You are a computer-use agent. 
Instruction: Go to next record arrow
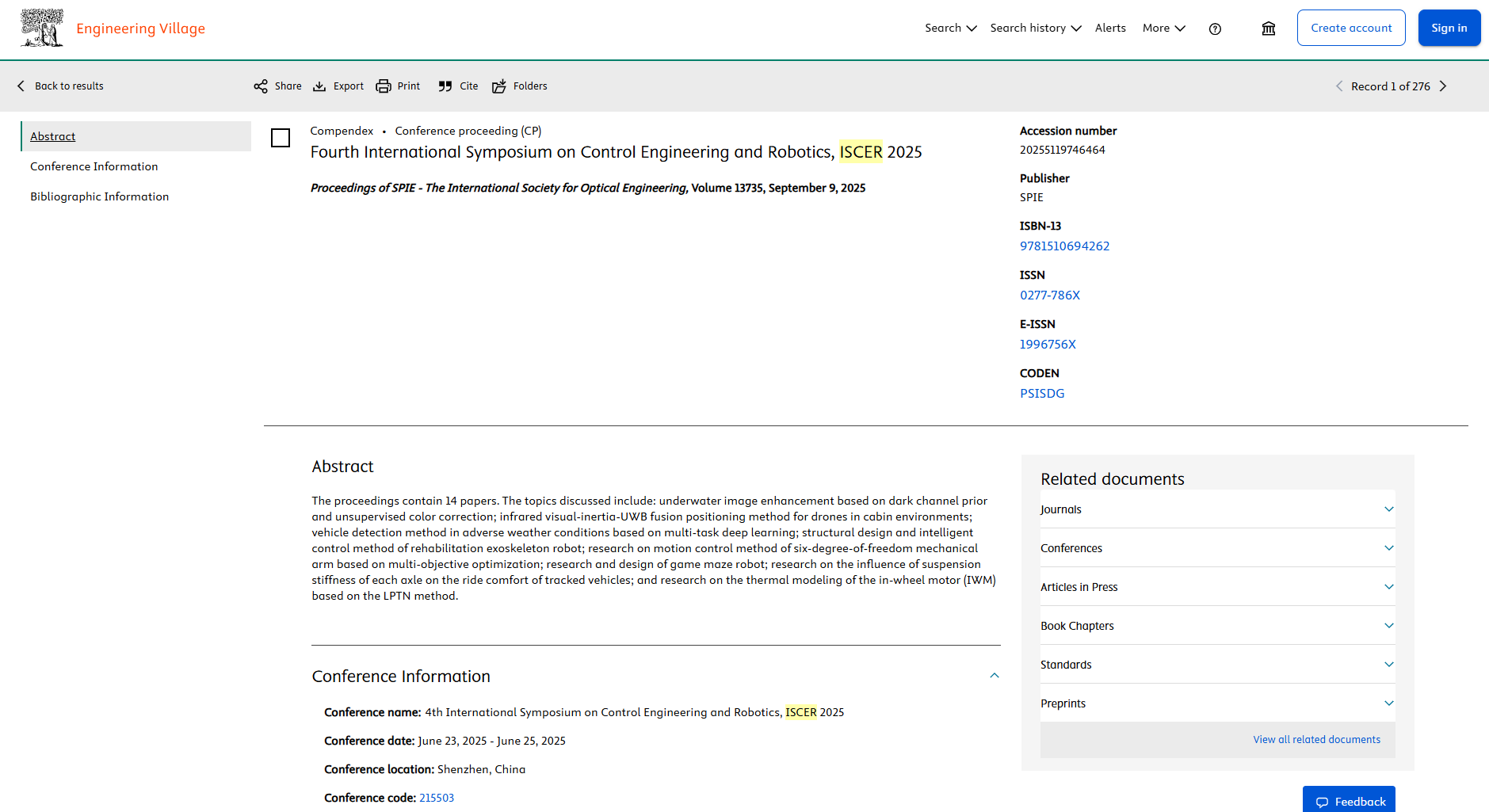pos(1443,86)
